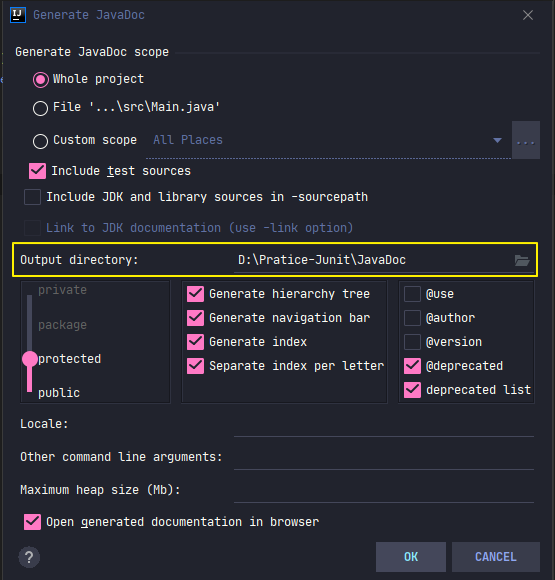Uncheck Open generated documentation in browser
555x580 pixels.
[33, 522]
